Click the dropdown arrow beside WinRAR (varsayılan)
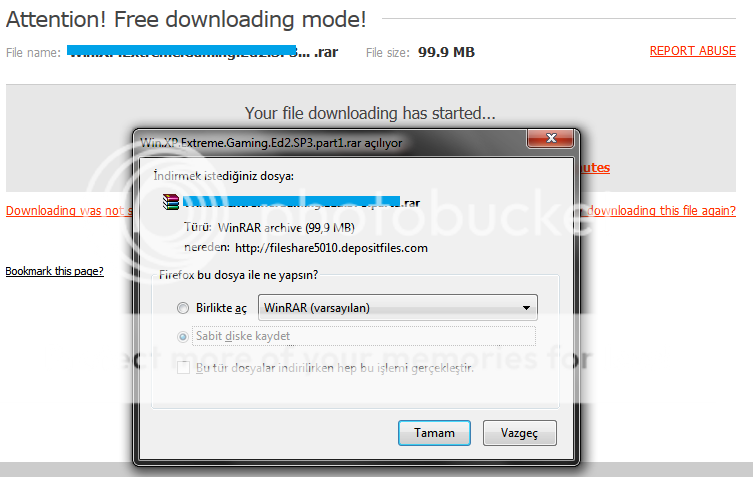 pyautogui.click(x=526, y=308)
